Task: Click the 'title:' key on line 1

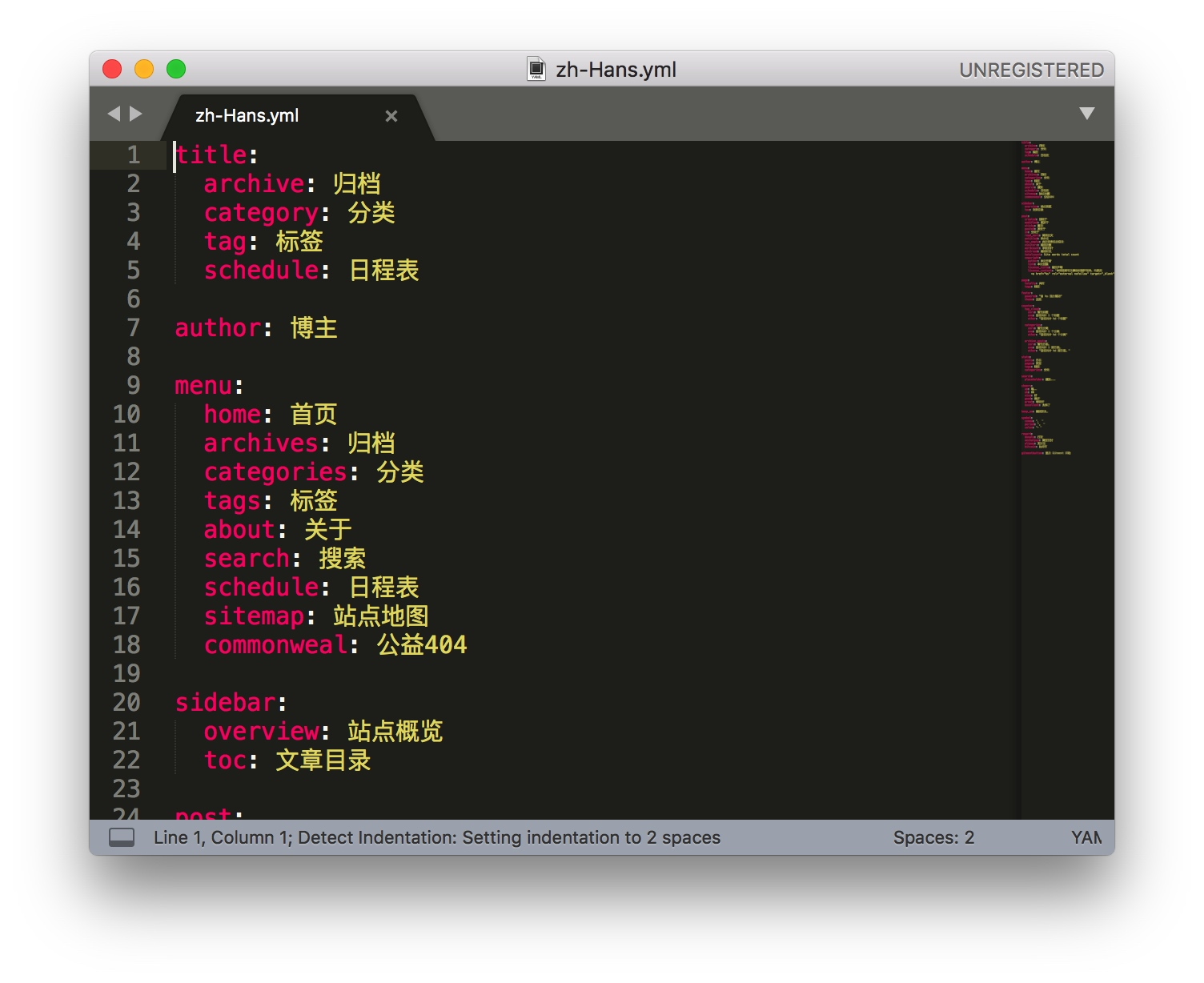Action: click(x=216, y=154)
